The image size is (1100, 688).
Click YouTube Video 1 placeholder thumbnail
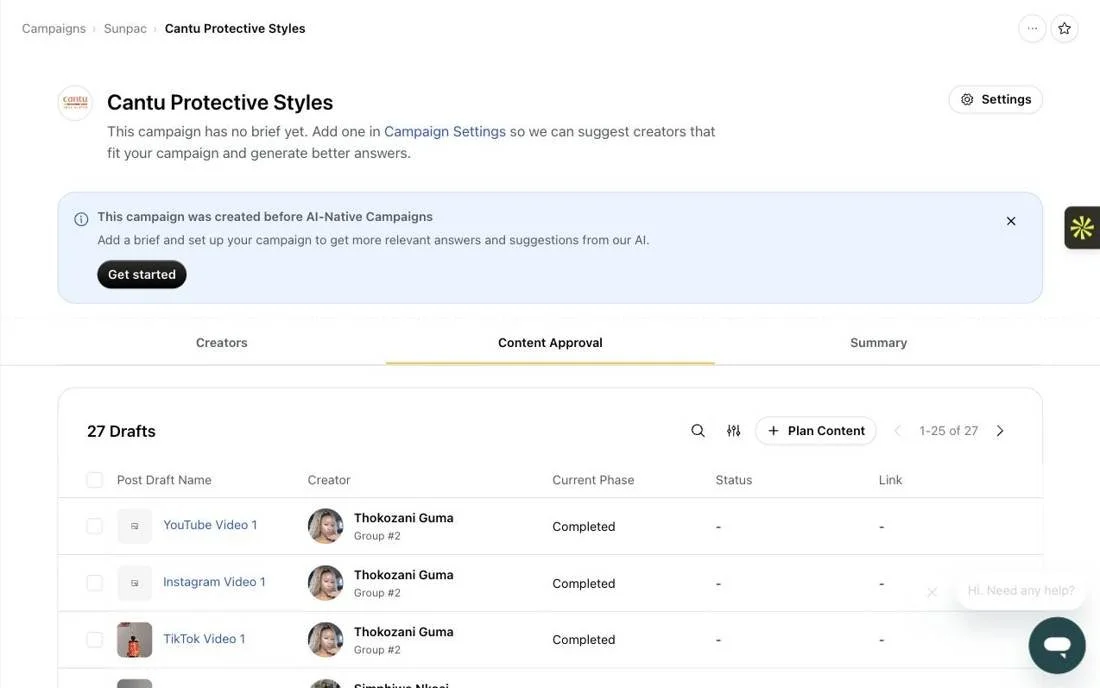(135, 526)
